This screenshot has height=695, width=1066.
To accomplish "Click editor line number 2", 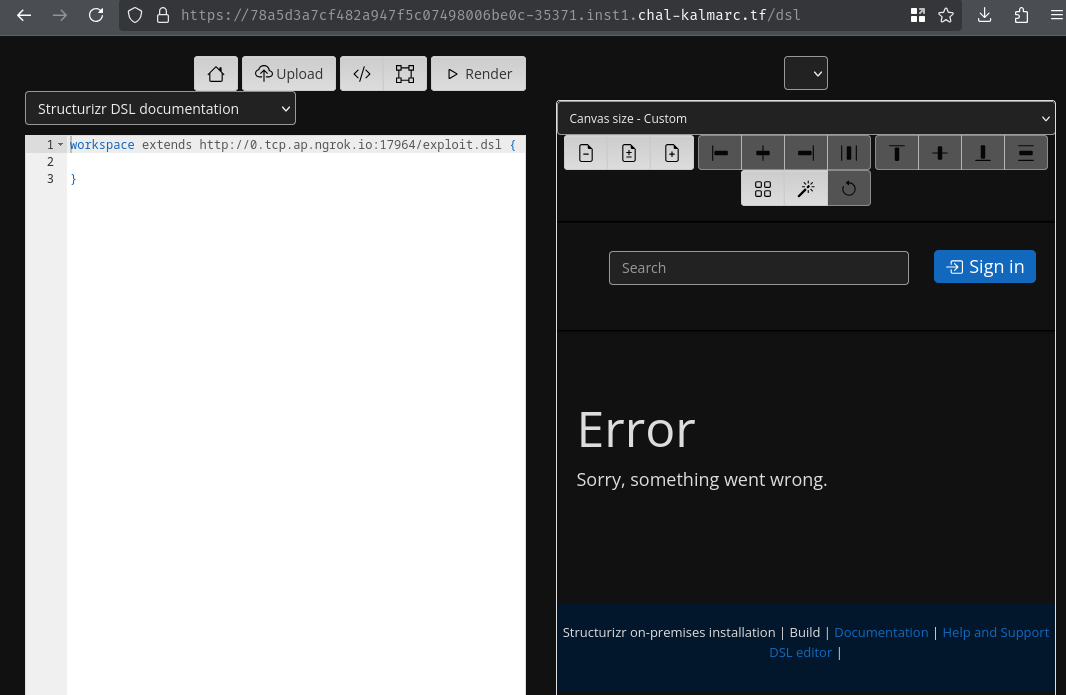I will (50, 161).
